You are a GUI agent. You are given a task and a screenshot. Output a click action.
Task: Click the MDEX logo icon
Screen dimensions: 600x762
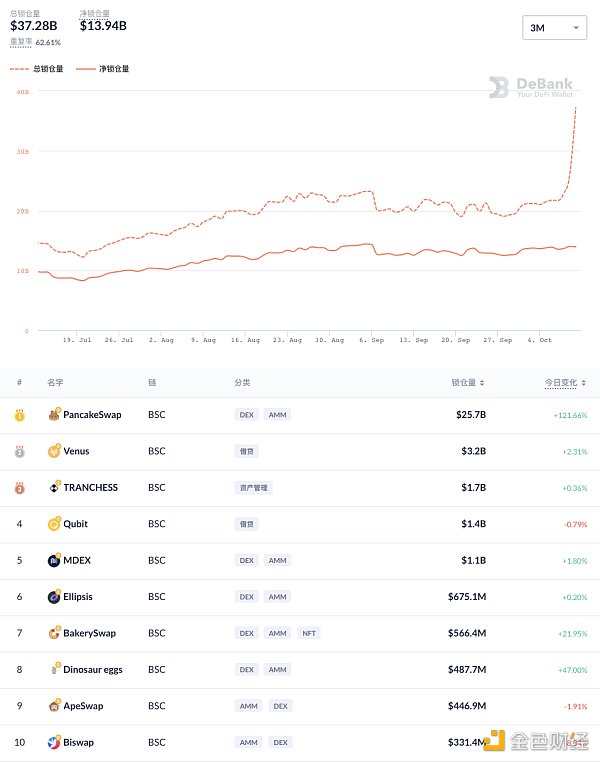click(54, 560)
